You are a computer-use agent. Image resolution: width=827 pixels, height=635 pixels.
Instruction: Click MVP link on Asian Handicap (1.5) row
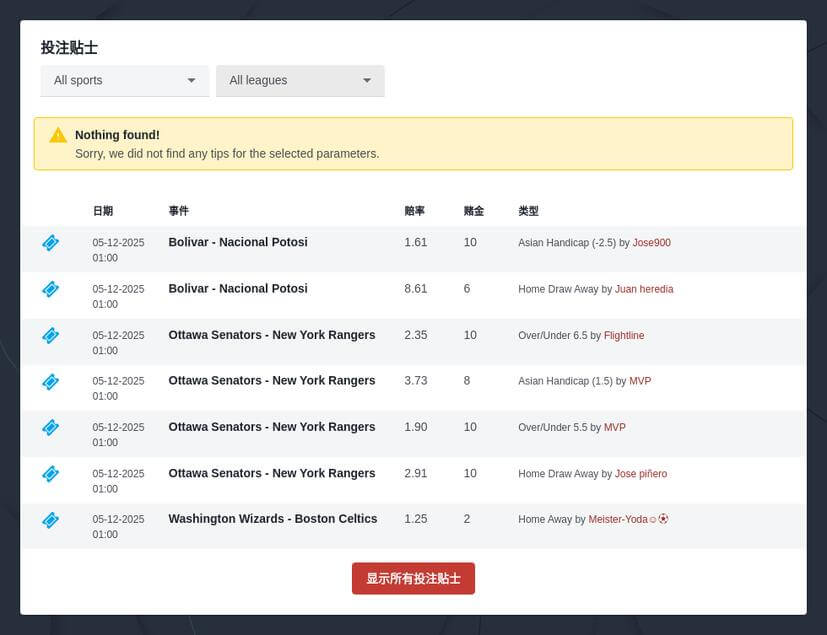(640, 381)
